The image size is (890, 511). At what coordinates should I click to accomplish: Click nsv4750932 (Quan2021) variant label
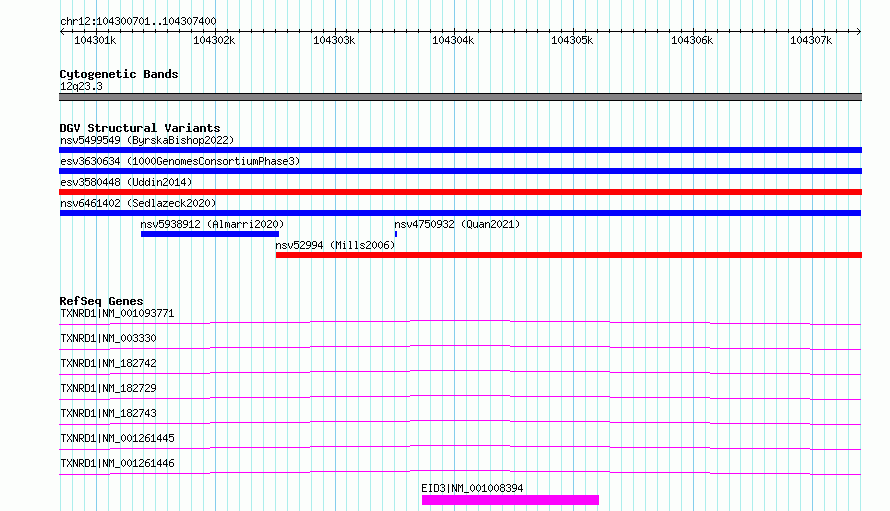(x=457, y=224)
